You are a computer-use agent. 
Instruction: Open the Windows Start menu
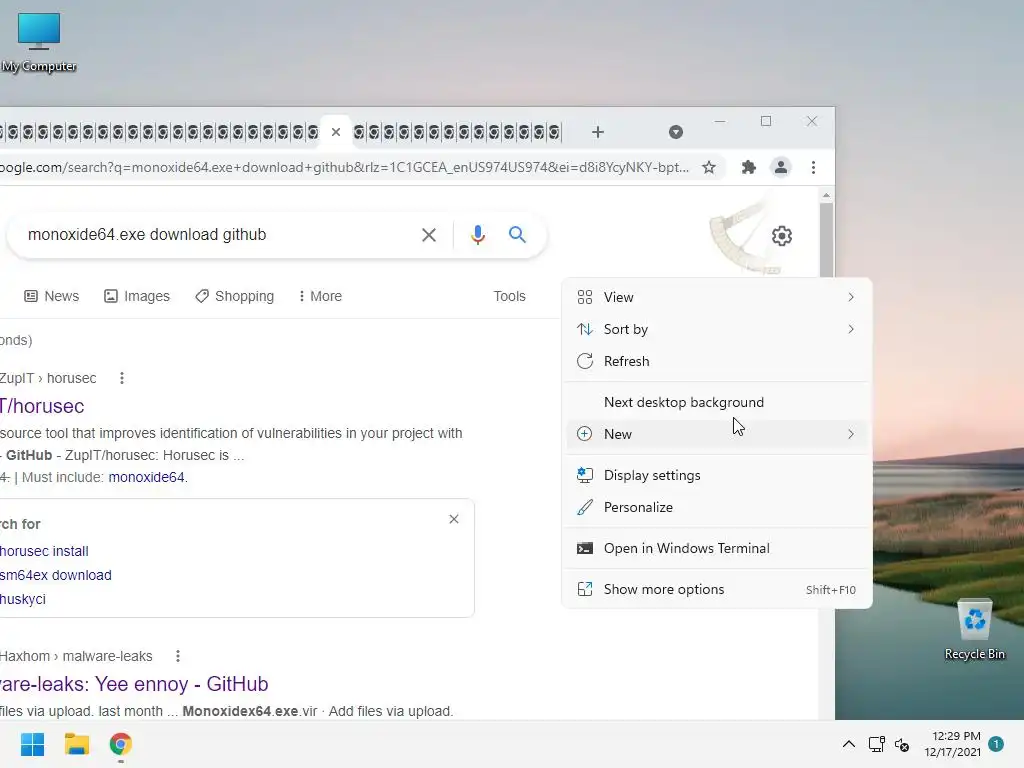pyautogui.click(x=32, y=744)
